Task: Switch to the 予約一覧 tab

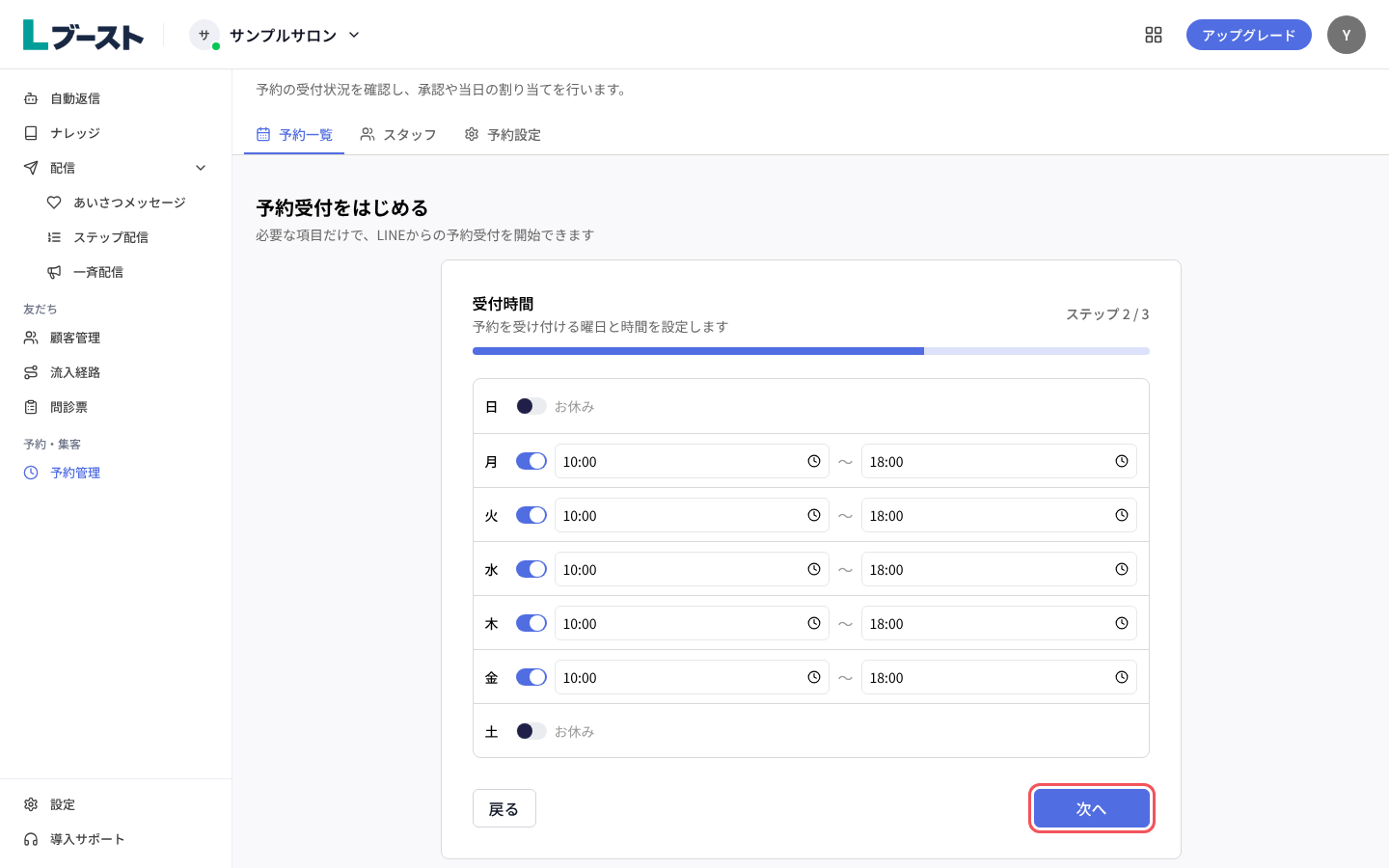Action: (x=294, y=135)
